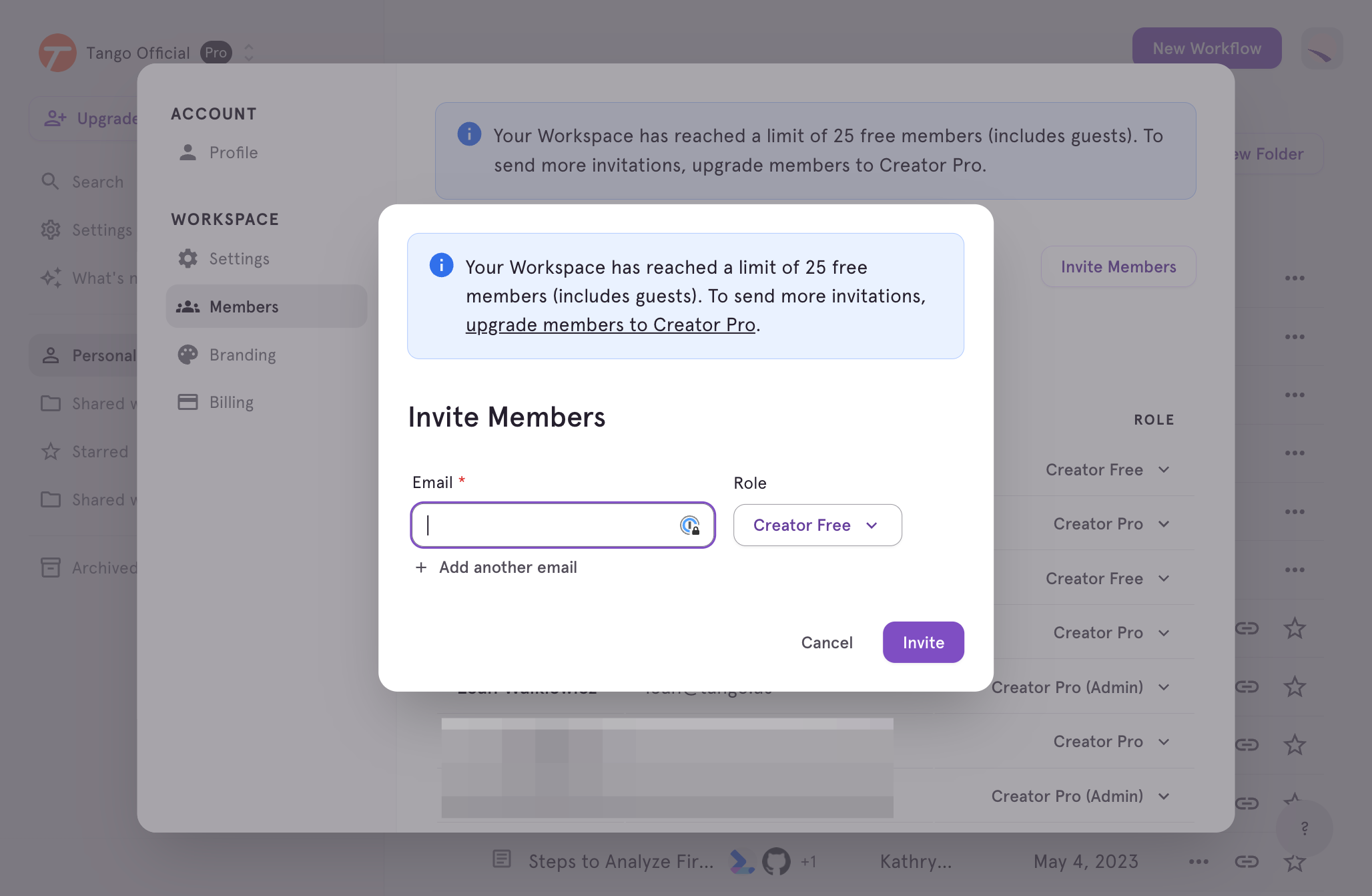This screenshot has width=1372, height=896.
Task: Expand the first Creator Free role chevron
Action: [1164, 469]
